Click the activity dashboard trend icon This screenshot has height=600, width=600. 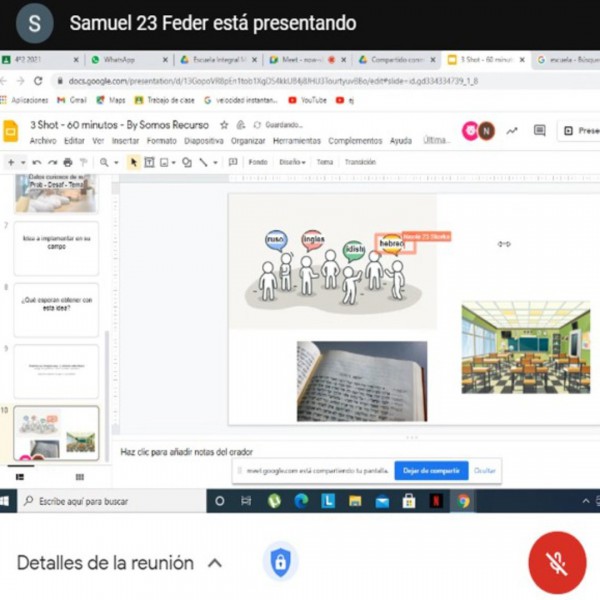click(x=512, y=131)
